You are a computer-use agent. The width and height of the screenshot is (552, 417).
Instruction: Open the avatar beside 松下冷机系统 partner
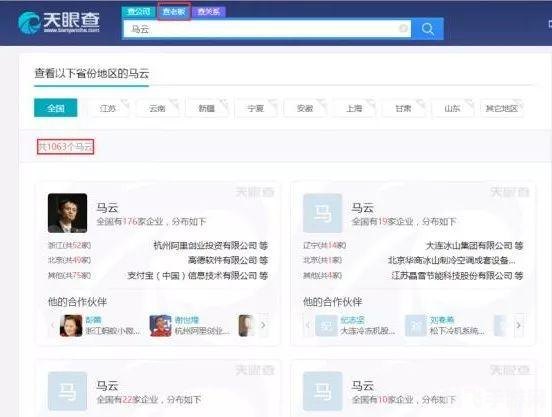coord(416,326)
